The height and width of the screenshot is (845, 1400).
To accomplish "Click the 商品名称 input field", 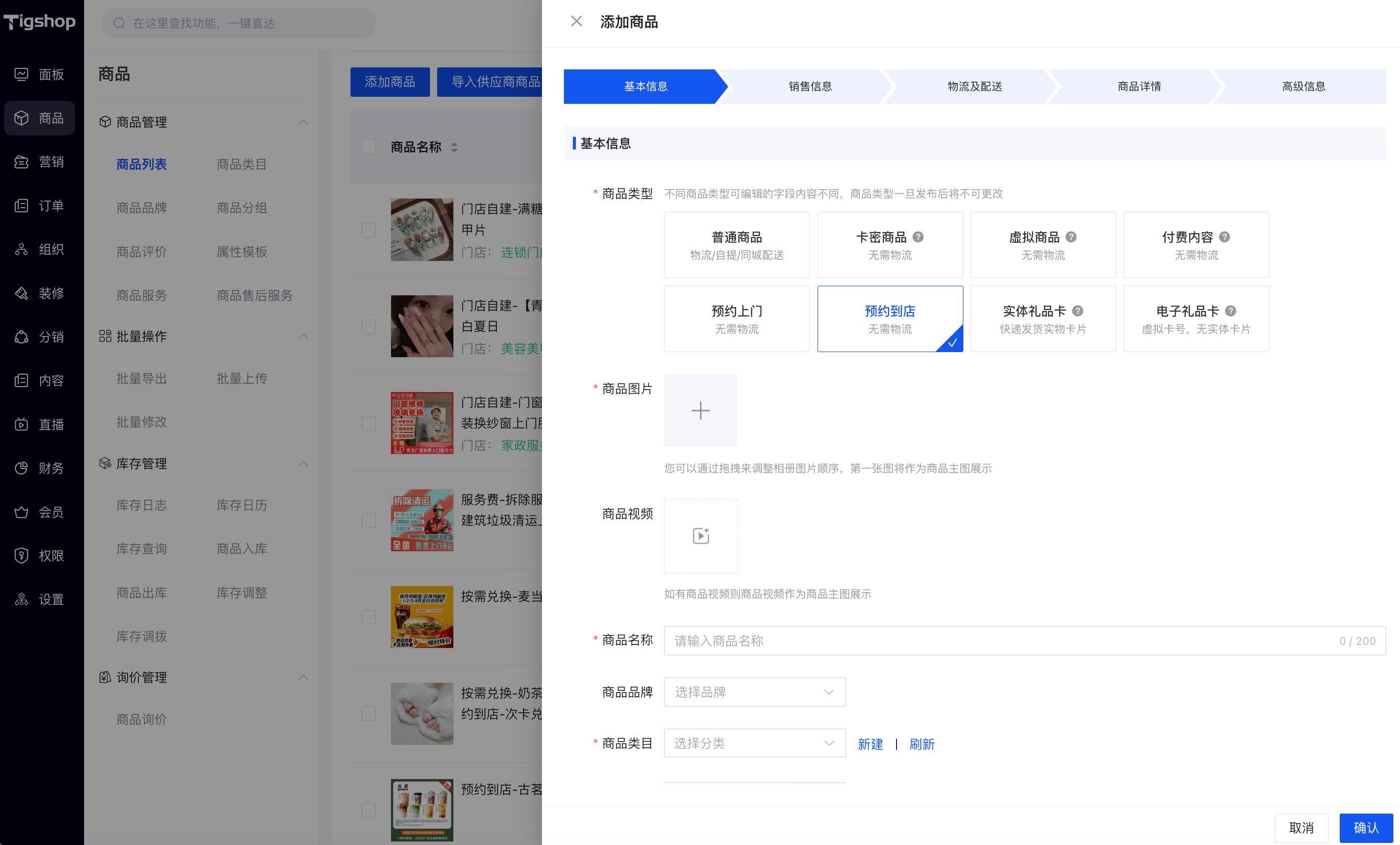I will click(1025, 640).
